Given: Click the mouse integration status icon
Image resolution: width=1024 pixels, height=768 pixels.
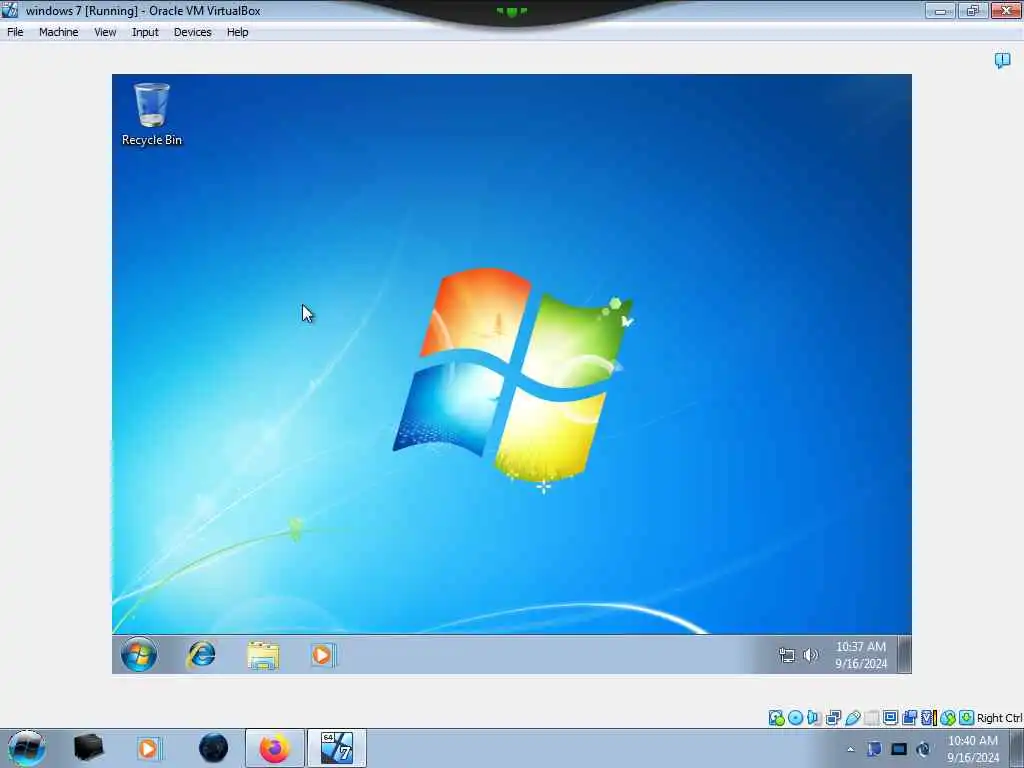Looking at the screenshot, I should click(x=948, y=718).
